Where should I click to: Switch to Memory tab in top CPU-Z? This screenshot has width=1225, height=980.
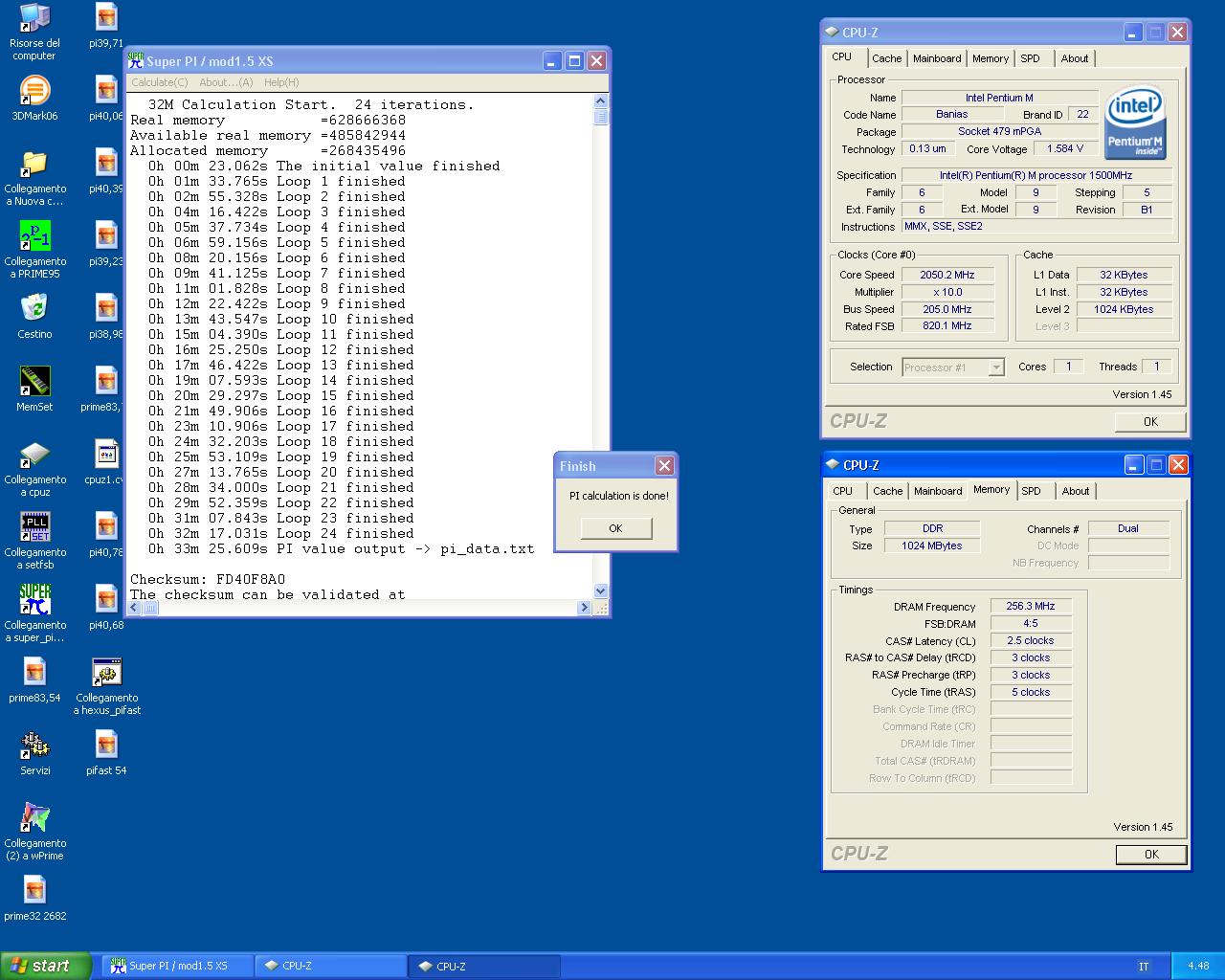(991, 58)
